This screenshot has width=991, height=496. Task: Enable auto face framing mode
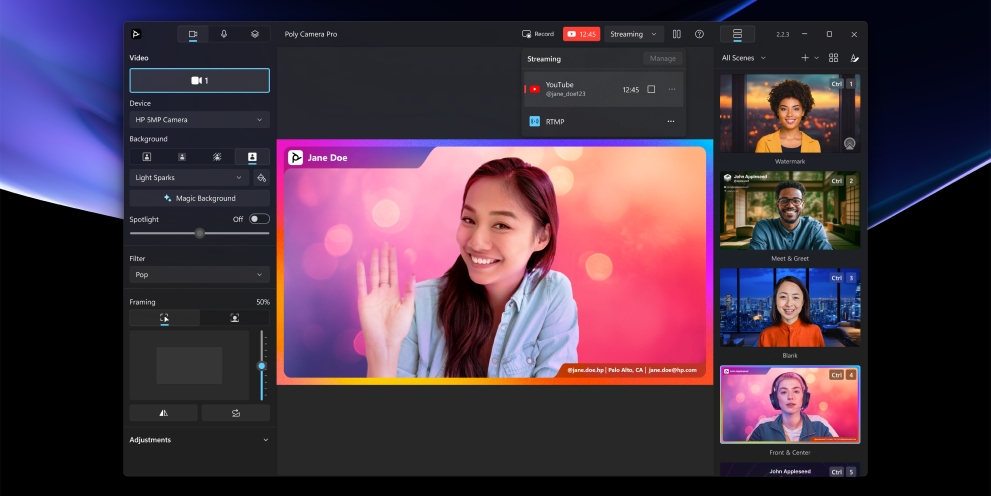tap(234, 318)
